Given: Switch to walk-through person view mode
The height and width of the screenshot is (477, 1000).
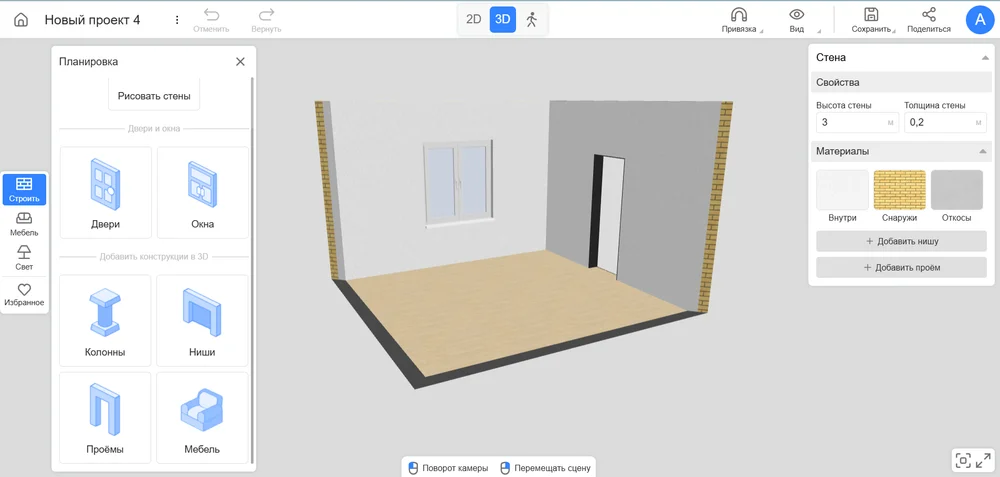Looking at the screenshot, I should [x=531, y=19].
